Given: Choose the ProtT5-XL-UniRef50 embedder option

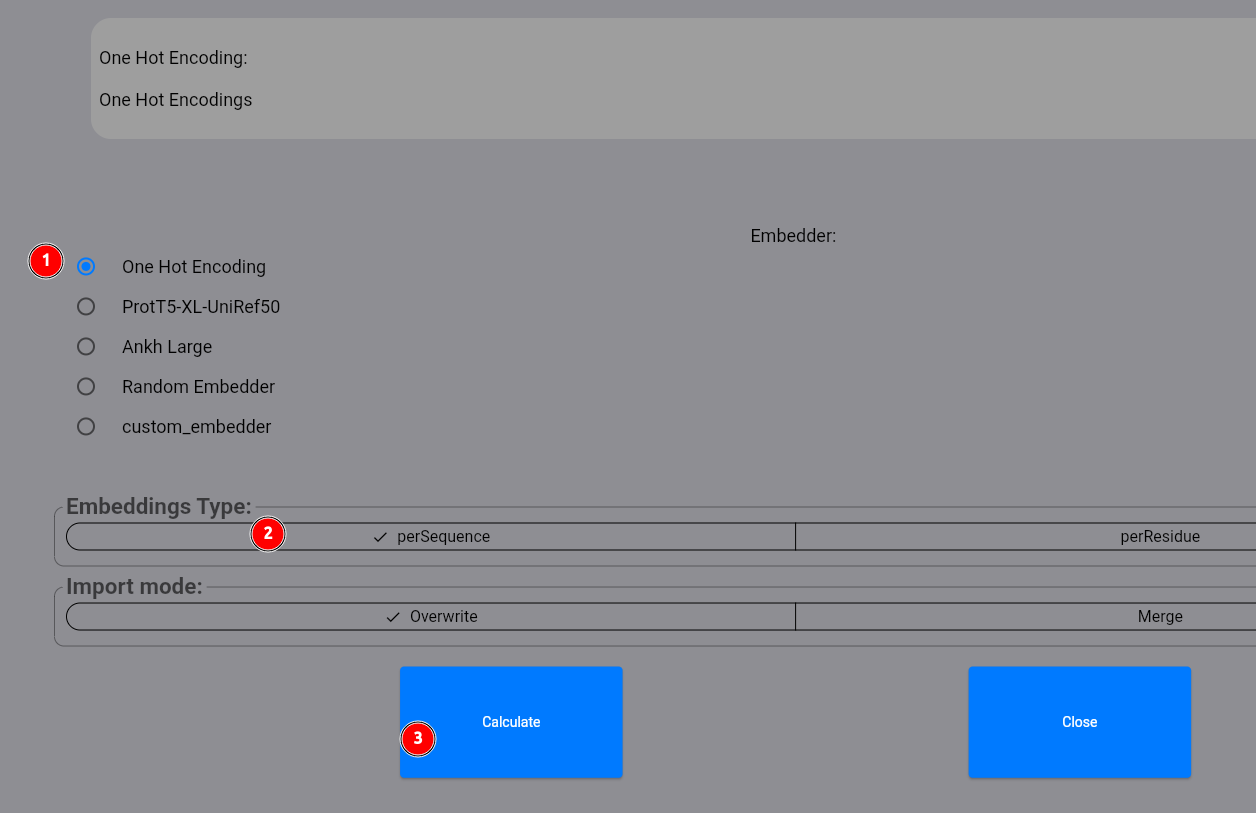Looking at the screenshot, I should click(x=86, y=306).
